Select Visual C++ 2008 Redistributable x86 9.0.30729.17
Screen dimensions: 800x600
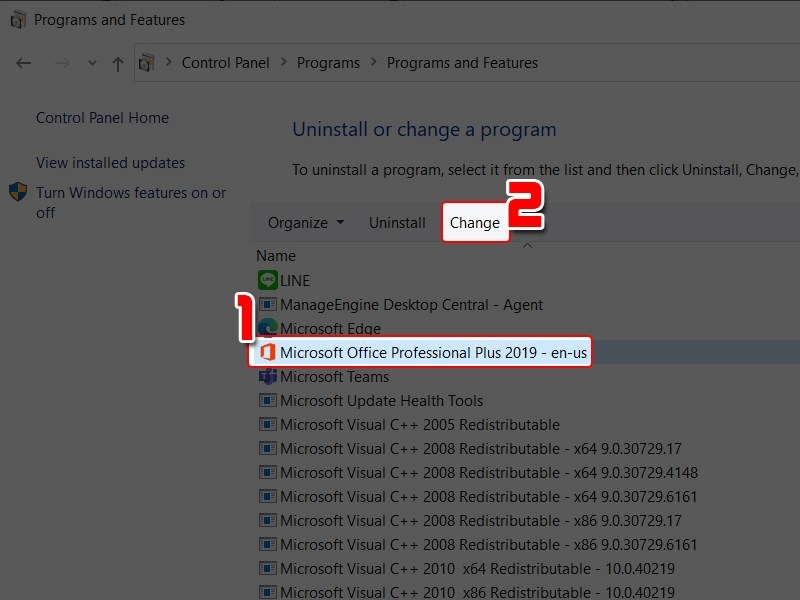[481, 520]
